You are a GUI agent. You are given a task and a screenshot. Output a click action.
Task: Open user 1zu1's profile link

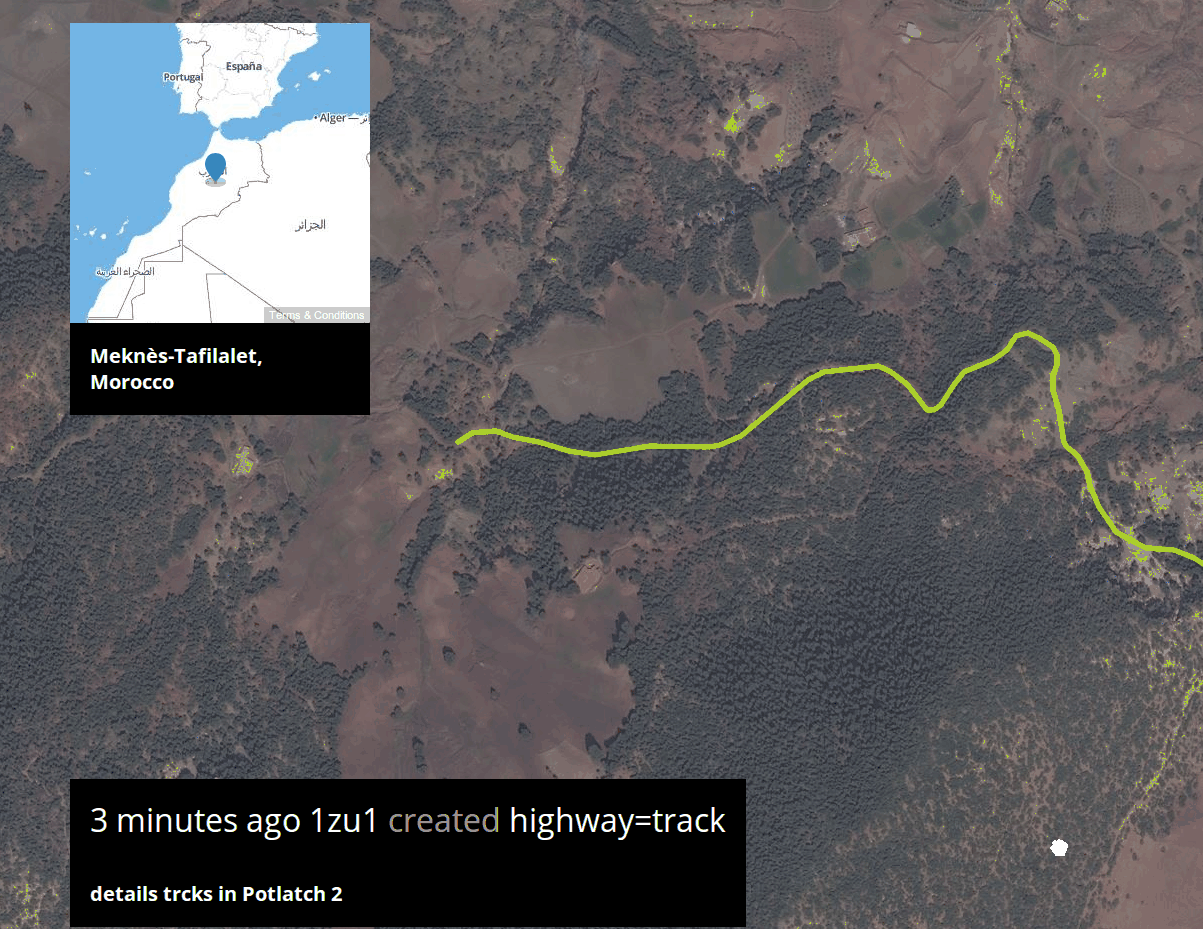pos(344,821)
